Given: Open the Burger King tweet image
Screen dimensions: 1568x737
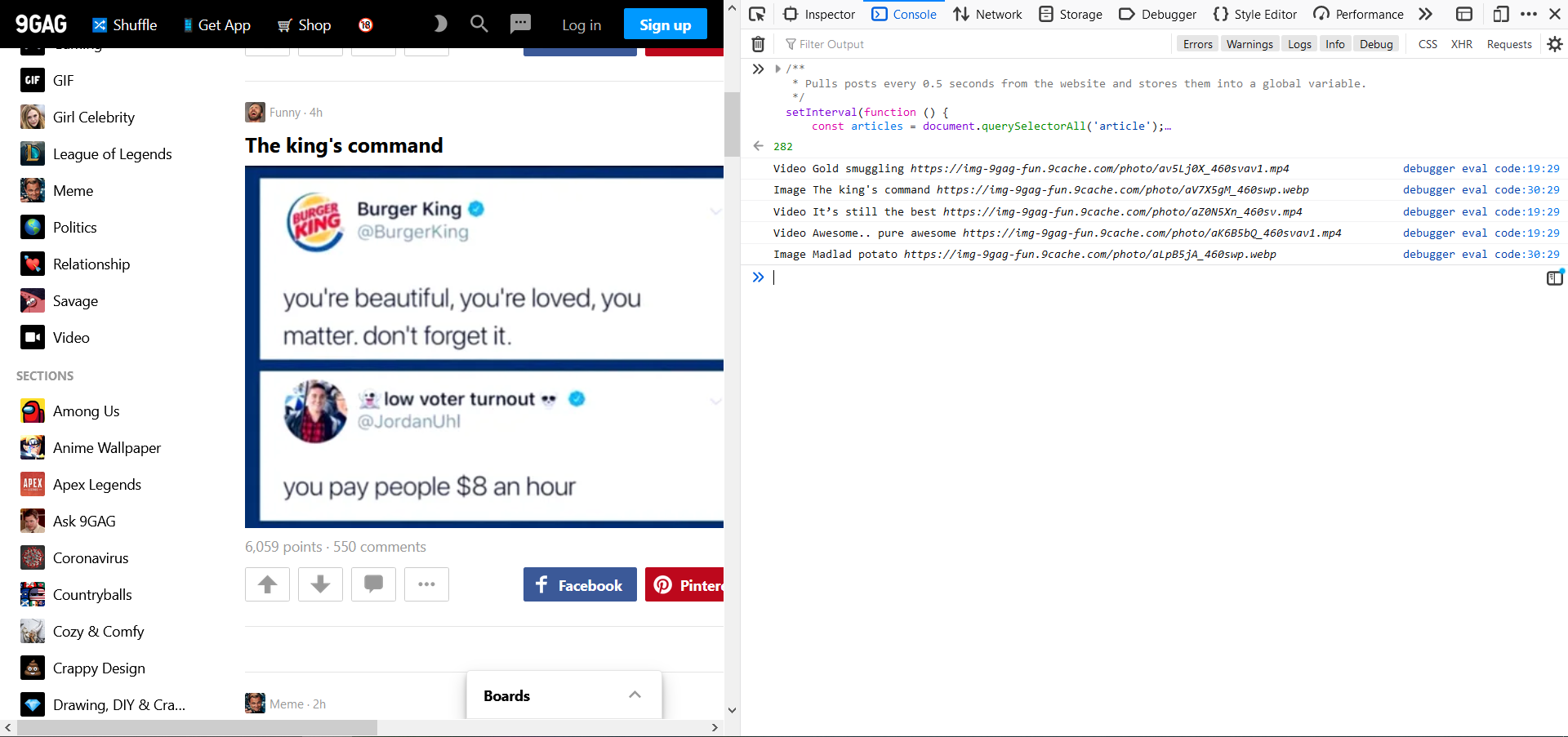Looking at the screenshot, I should pyautogui.click(x=484, y=347).
